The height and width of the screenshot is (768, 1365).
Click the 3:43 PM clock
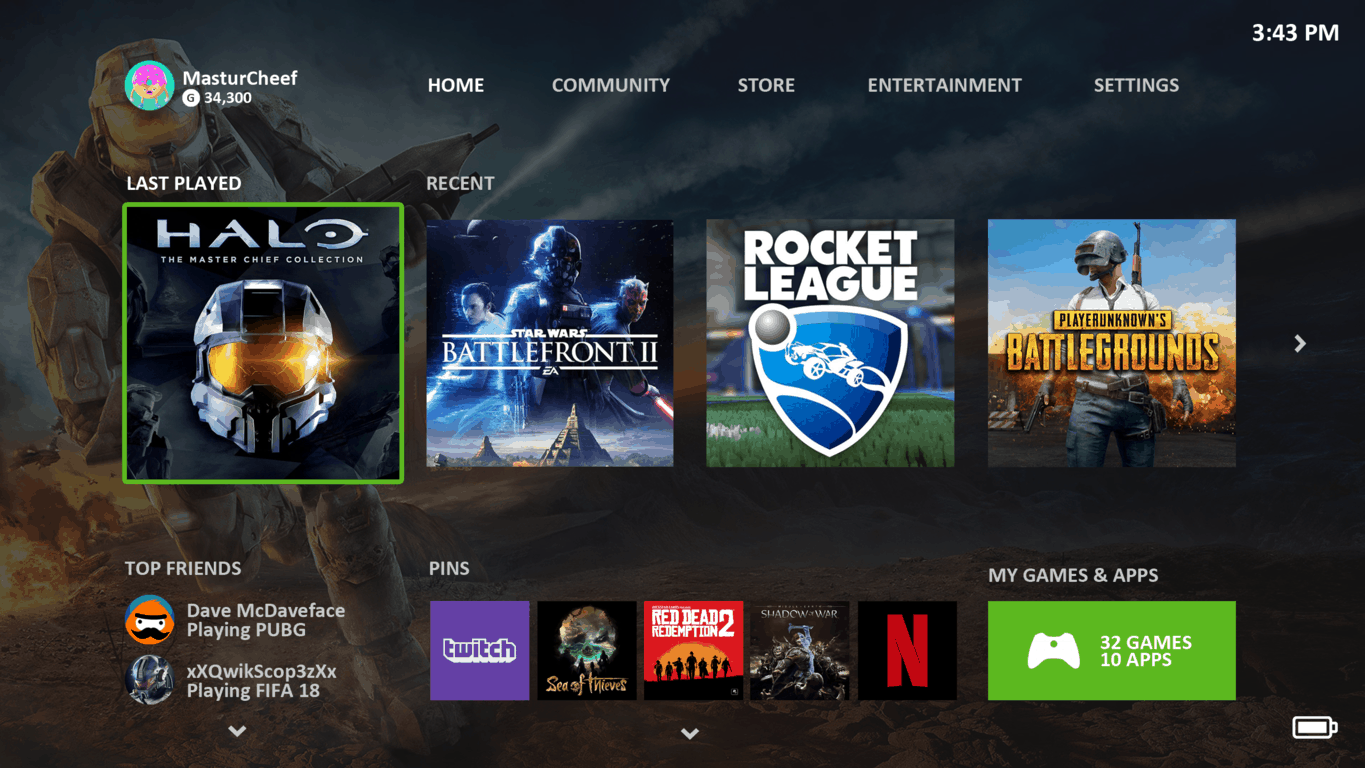pos(1295,33)
